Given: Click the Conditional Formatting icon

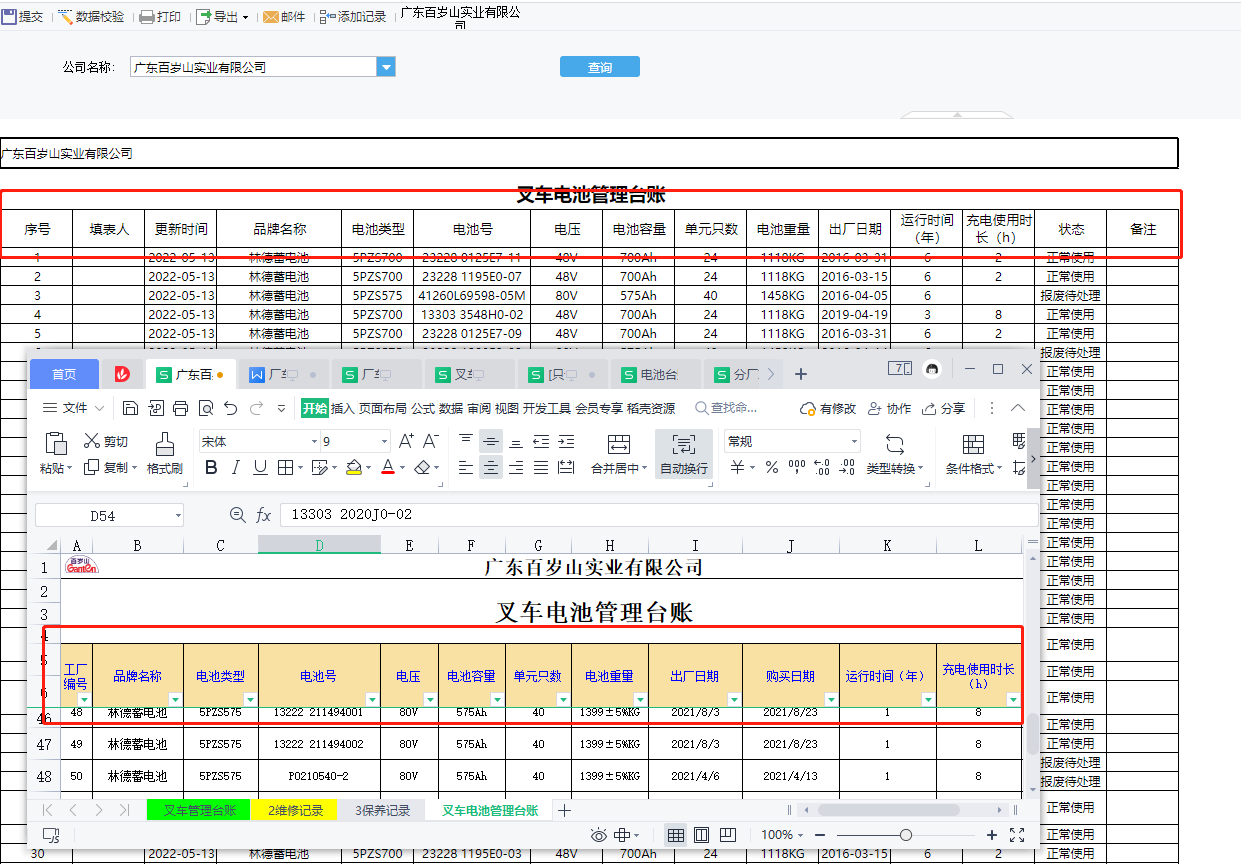Looking at the screenshot, I should point(973,444).
